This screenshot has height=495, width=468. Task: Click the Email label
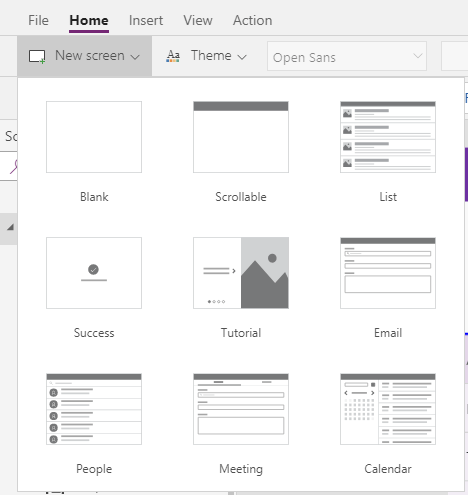[x=388, y=333]
